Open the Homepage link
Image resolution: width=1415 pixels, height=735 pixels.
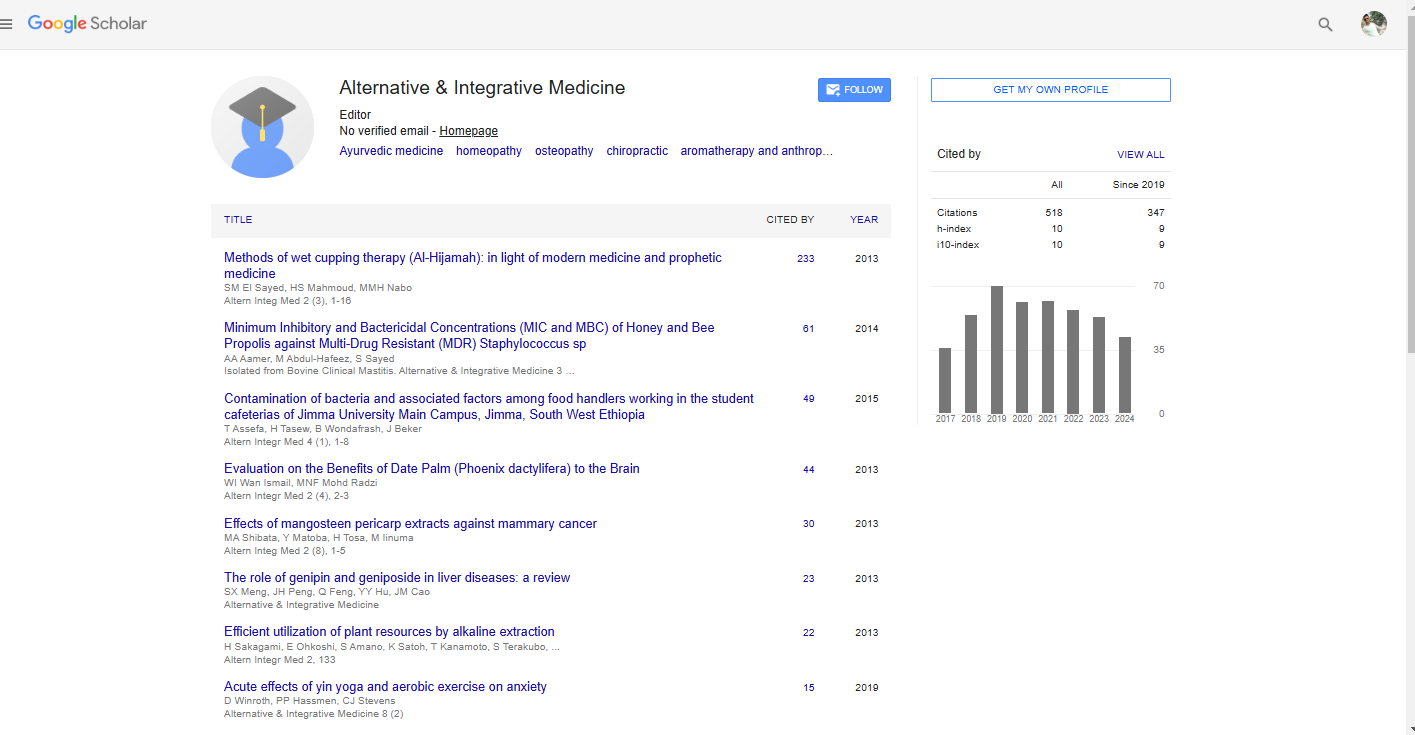click(468, 131)
